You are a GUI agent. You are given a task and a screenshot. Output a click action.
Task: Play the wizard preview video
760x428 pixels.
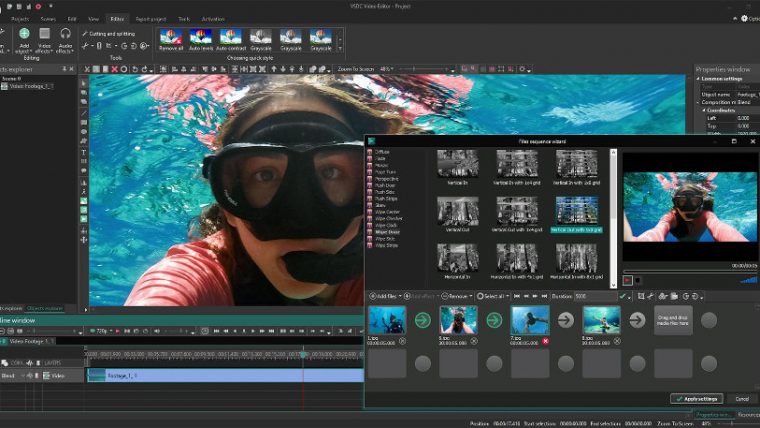(x=628, y=280)
